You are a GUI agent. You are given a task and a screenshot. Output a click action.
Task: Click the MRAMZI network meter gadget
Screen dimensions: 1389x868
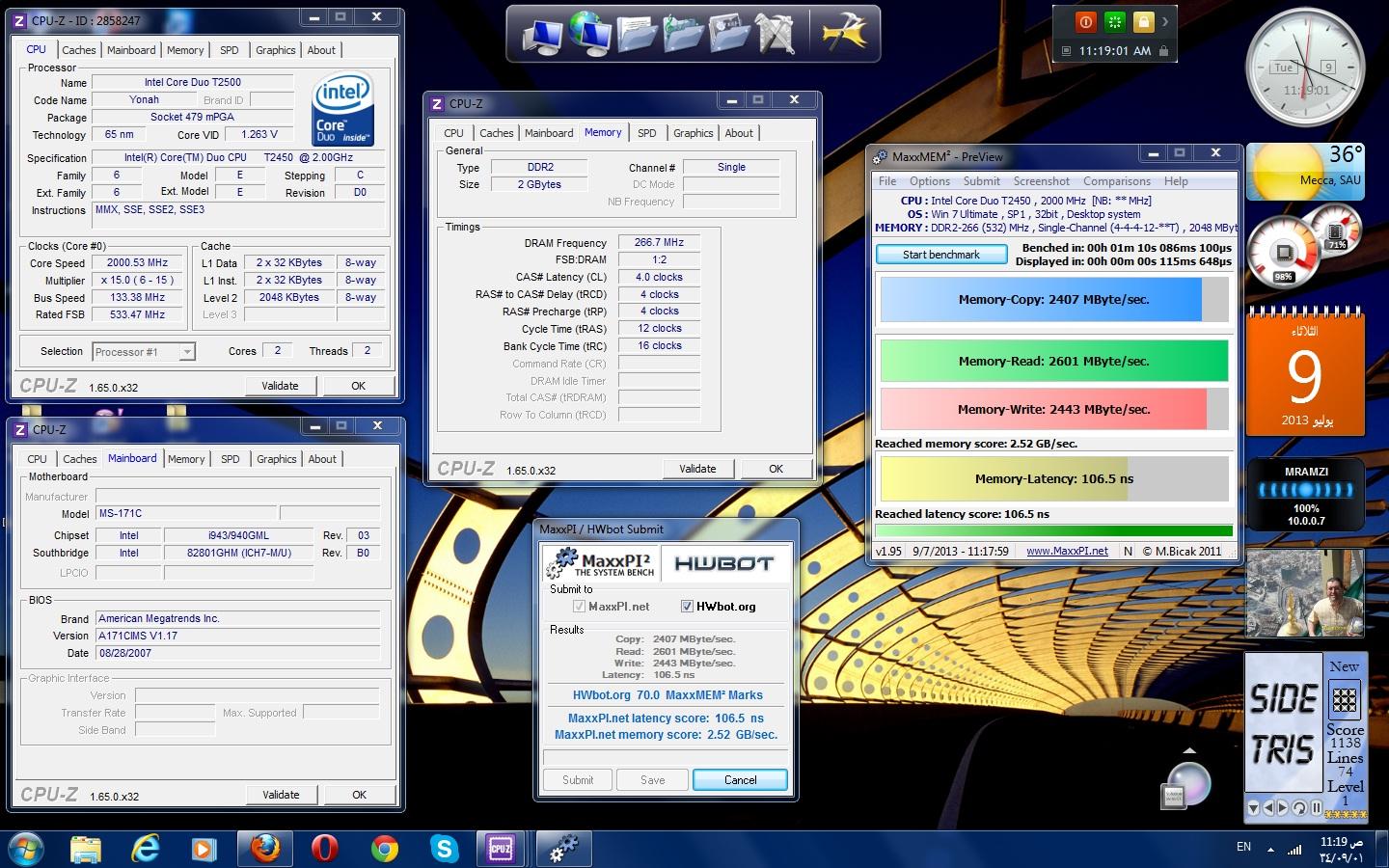(1306, 496)
